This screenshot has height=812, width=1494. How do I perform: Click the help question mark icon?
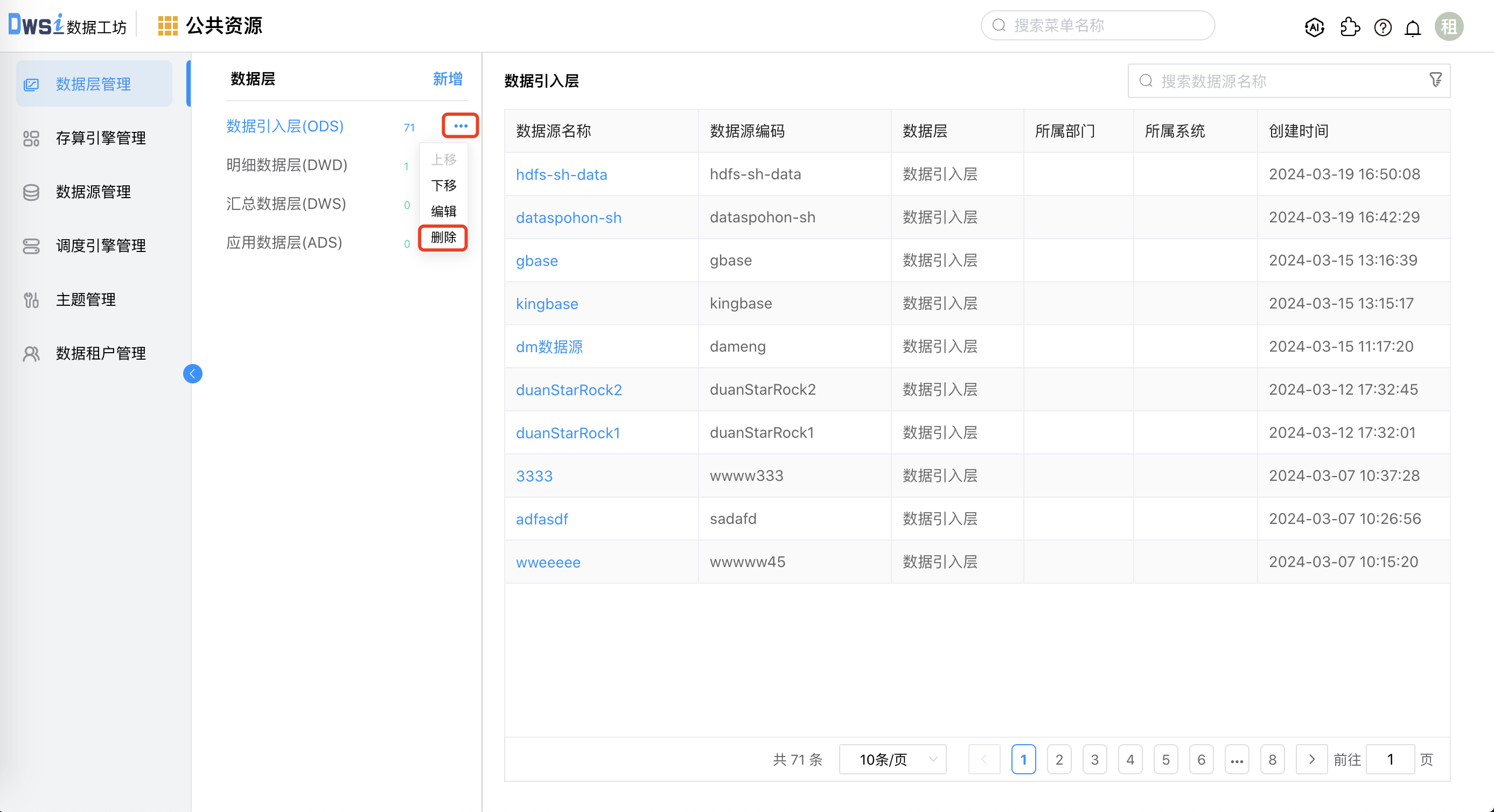(1383, 27)
